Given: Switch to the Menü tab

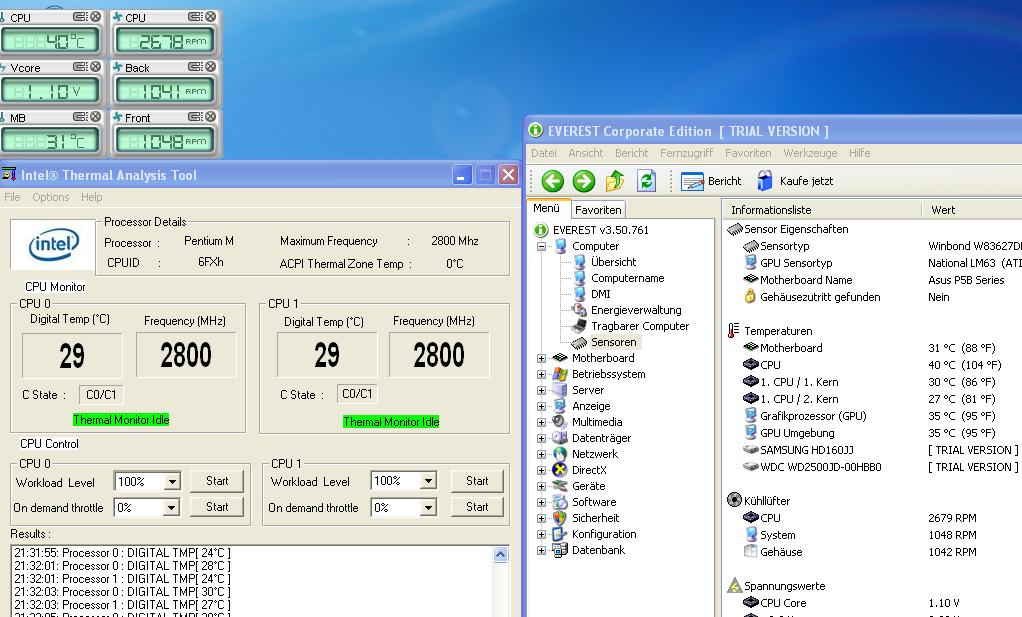Looking at the screenshot, I should pos(547,208).
